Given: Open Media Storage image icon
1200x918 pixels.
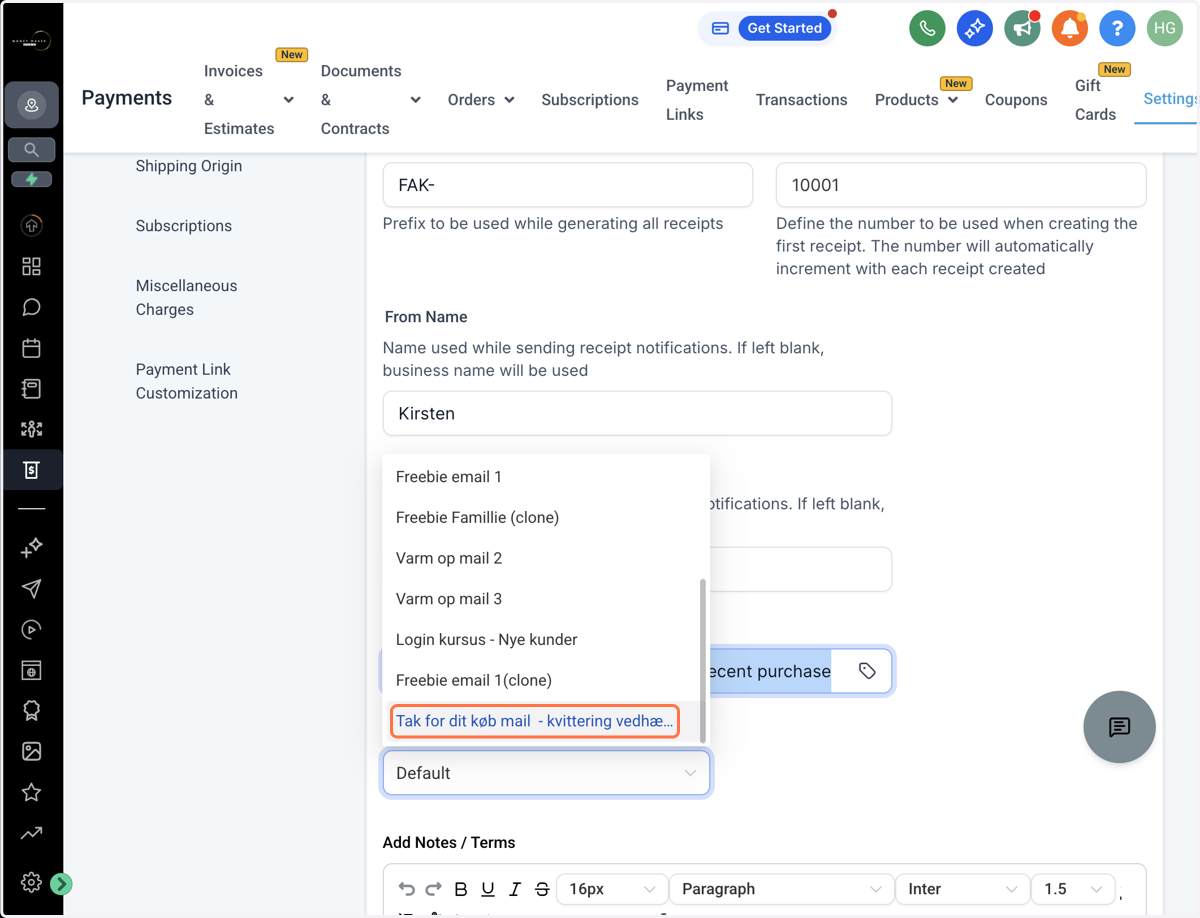Looking at the screenshot, I should pyautogui.click(x=31, y=751).
